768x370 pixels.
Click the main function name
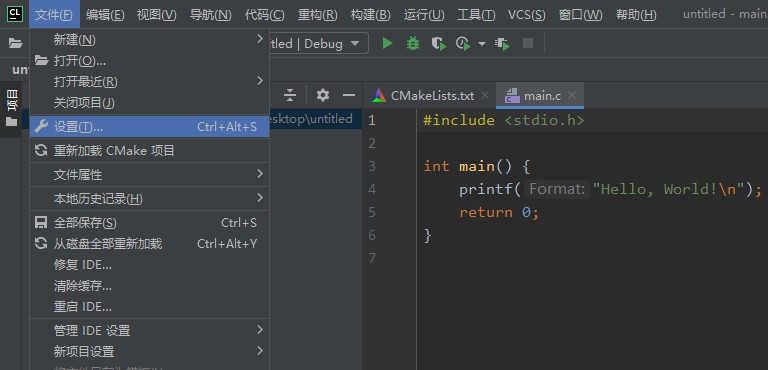(477, 166)
